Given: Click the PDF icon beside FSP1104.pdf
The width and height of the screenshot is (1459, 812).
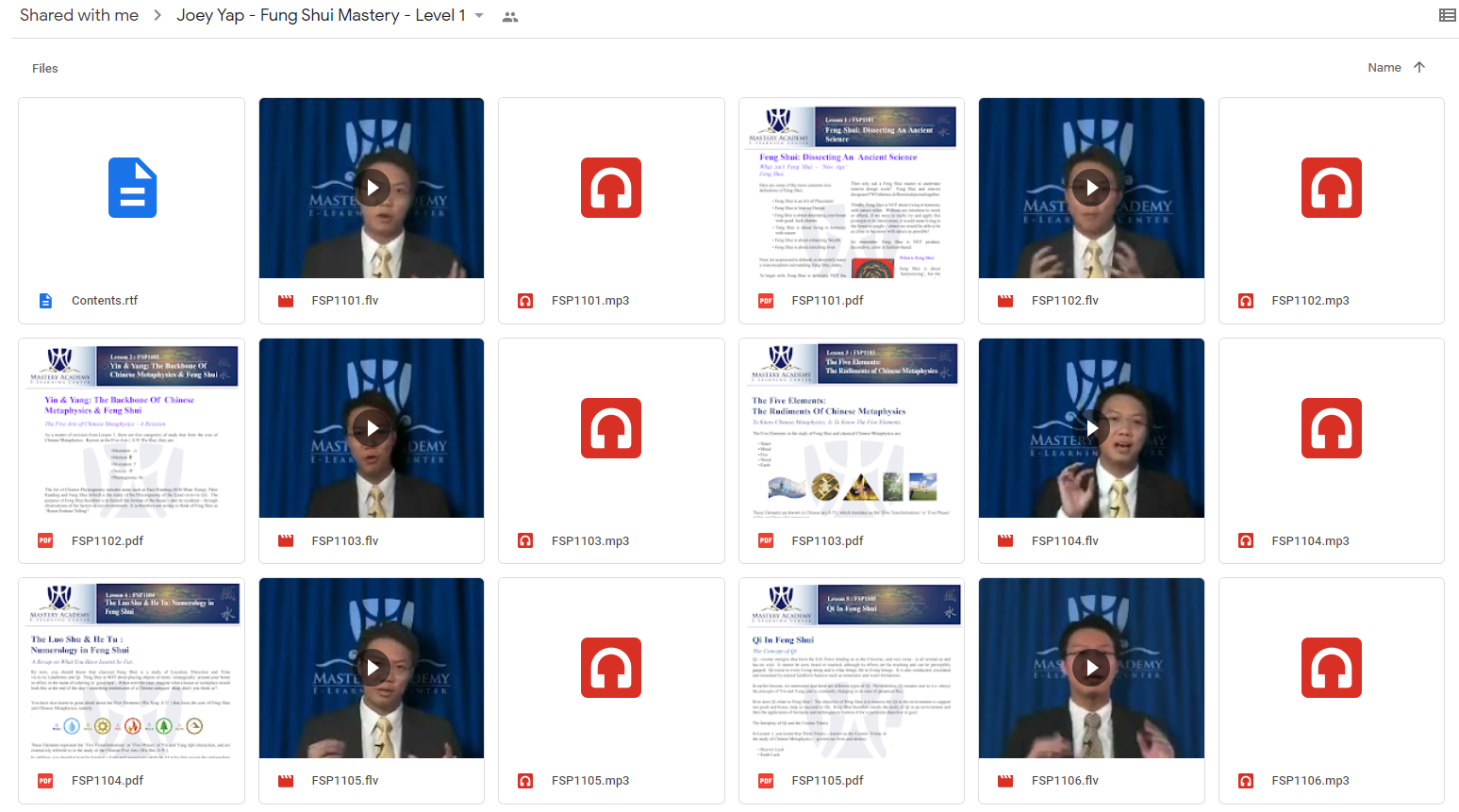Looking at the screenshot, I should click(x=45, y=781).
